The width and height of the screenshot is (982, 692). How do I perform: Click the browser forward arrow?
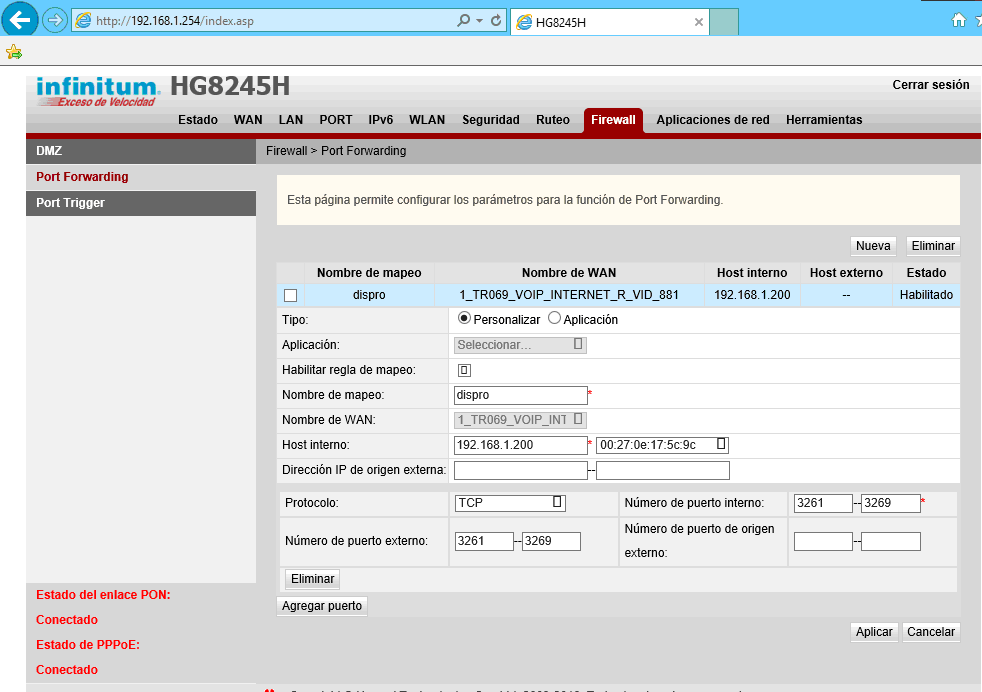click(x=55, y=19)
